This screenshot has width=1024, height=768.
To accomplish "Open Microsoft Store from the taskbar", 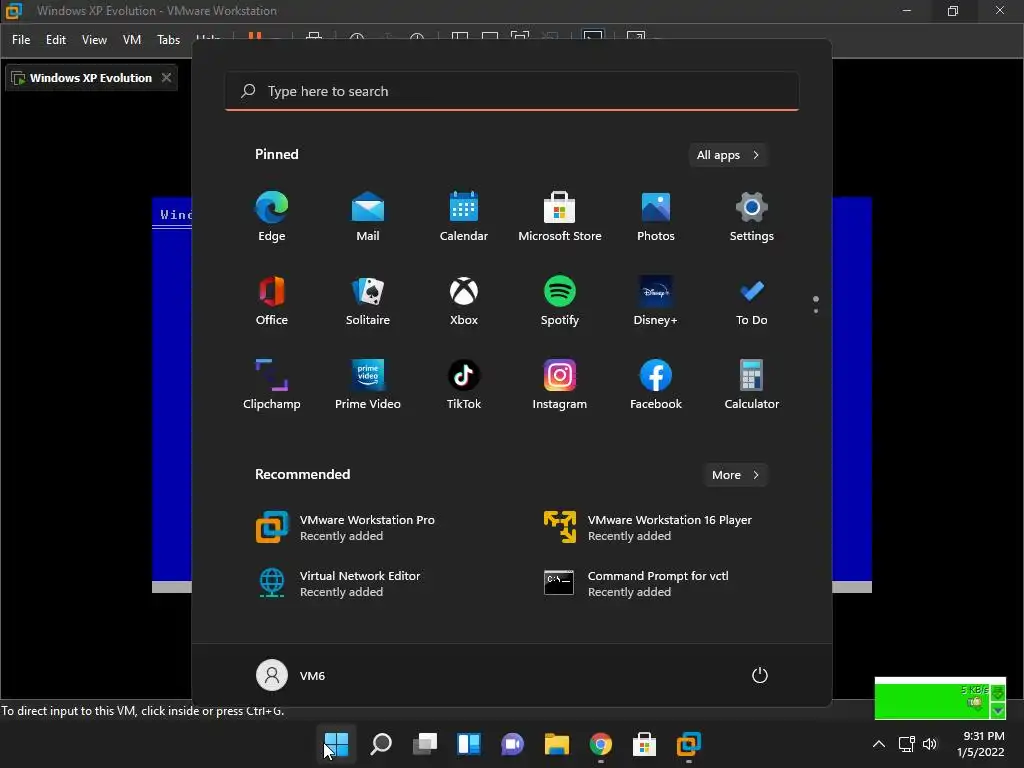I will 645,744.
